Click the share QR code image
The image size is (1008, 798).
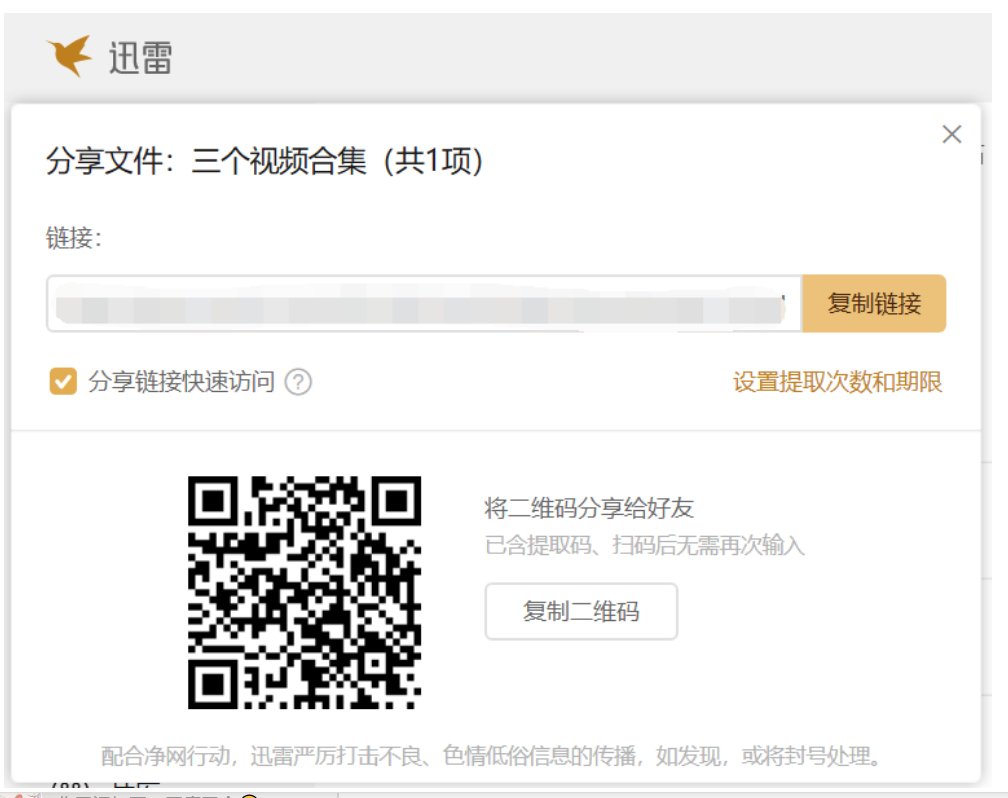[x=304, y=592]
